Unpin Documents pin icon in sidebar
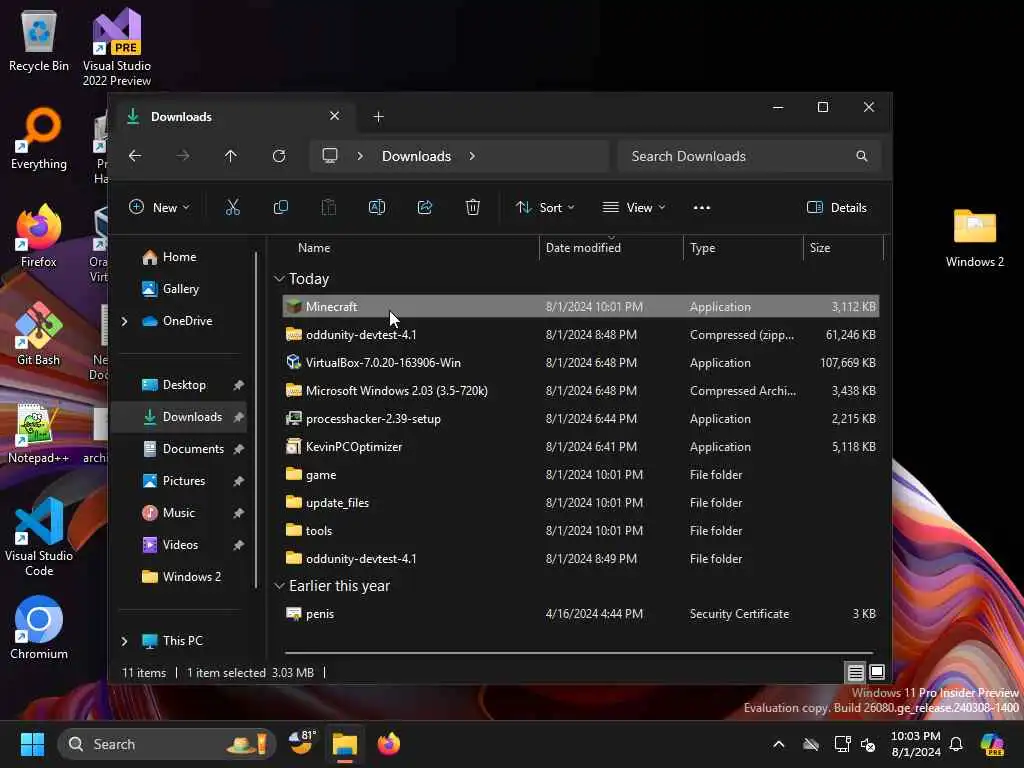Screen dimensions: 1024x768 [238, 449]
